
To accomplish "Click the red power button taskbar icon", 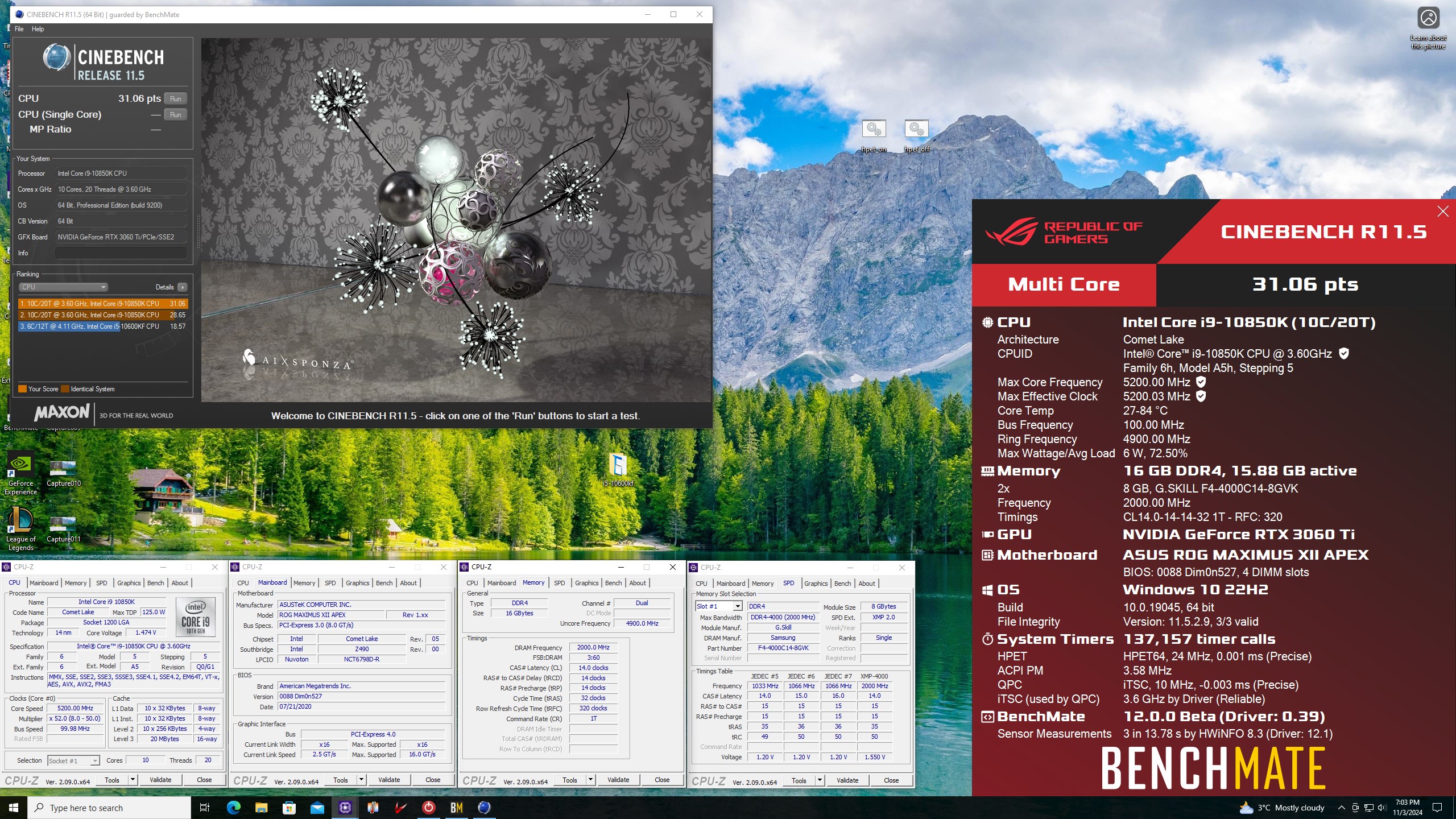I will pos(428,808).
